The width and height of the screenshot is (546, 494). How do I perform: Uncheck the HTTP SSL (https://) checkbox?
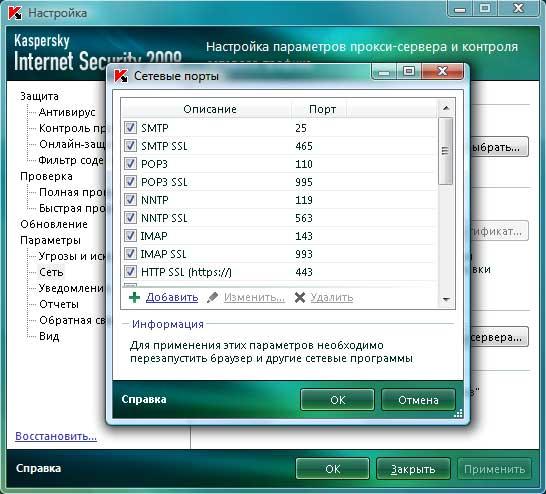tap(130, 272)
